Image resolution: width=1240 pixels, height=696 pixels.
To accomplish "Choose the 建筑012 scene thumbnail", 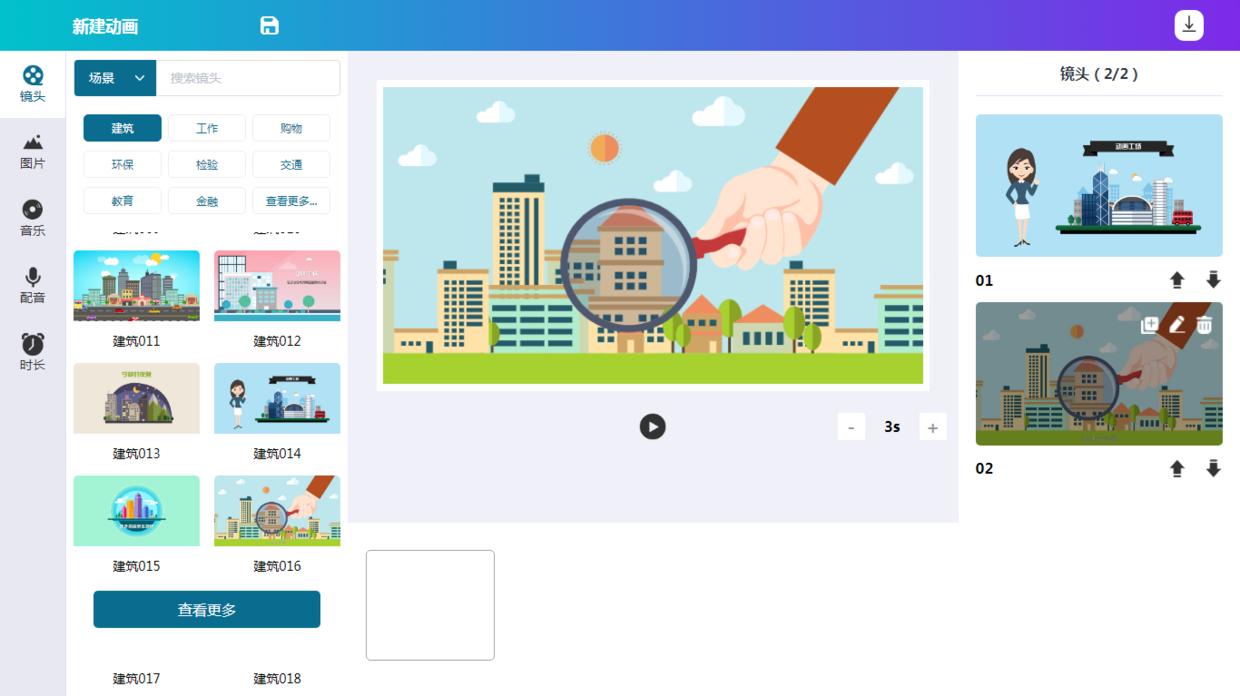I will (277, 286).
